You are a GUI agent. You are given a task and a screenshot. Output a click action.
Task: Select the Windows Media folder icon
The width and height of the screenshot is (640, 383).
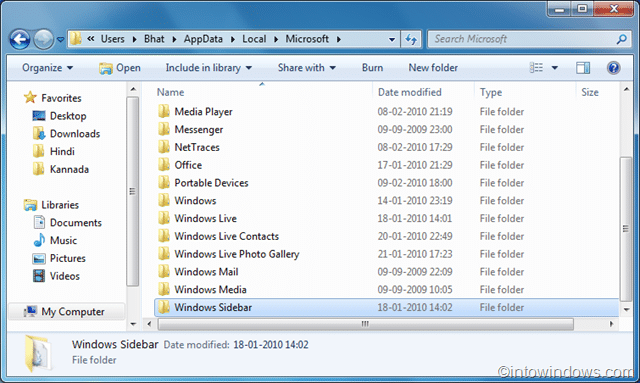click(x=164, y=289)
